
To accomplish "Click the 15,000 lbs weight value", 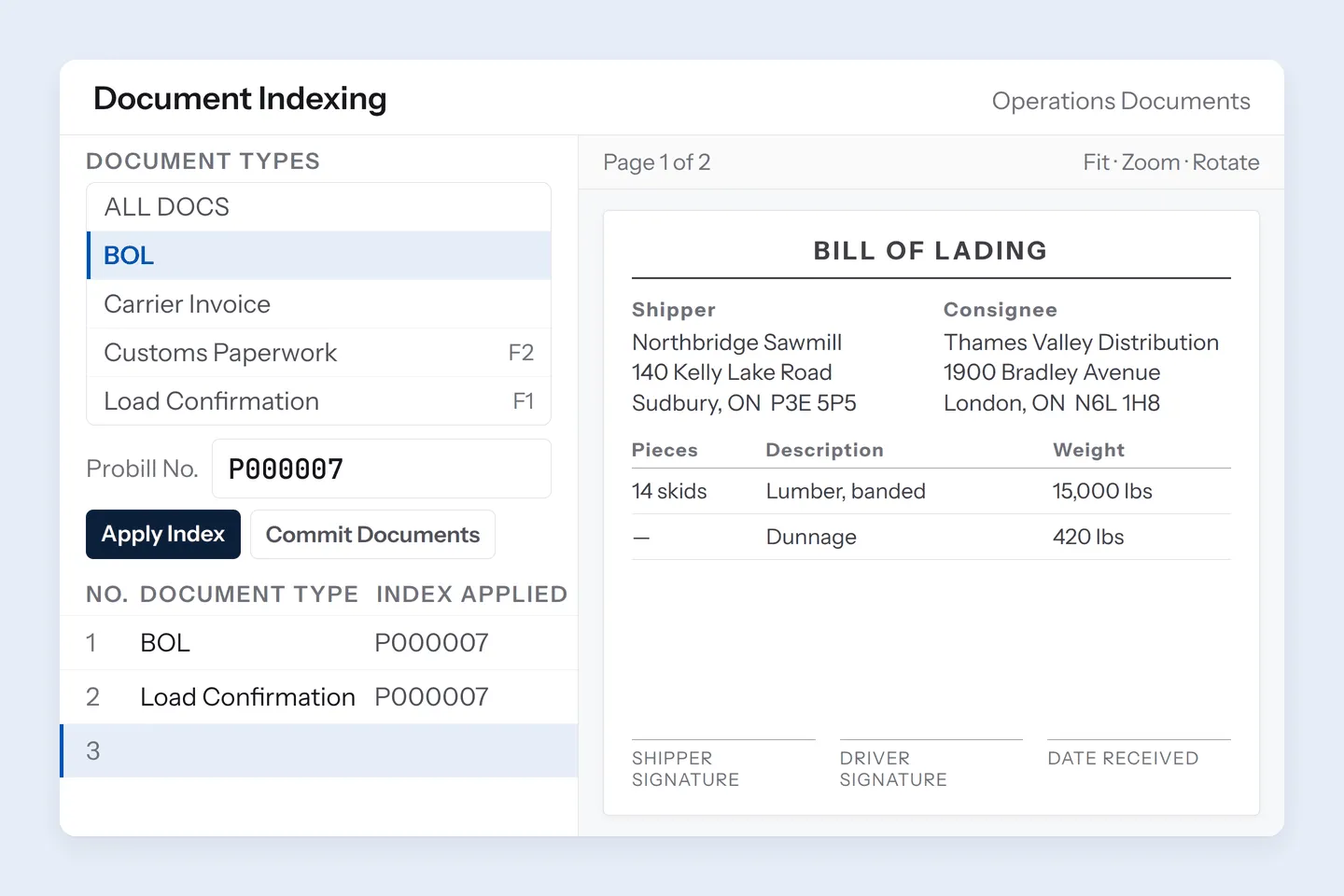I will coord(1102,491).
